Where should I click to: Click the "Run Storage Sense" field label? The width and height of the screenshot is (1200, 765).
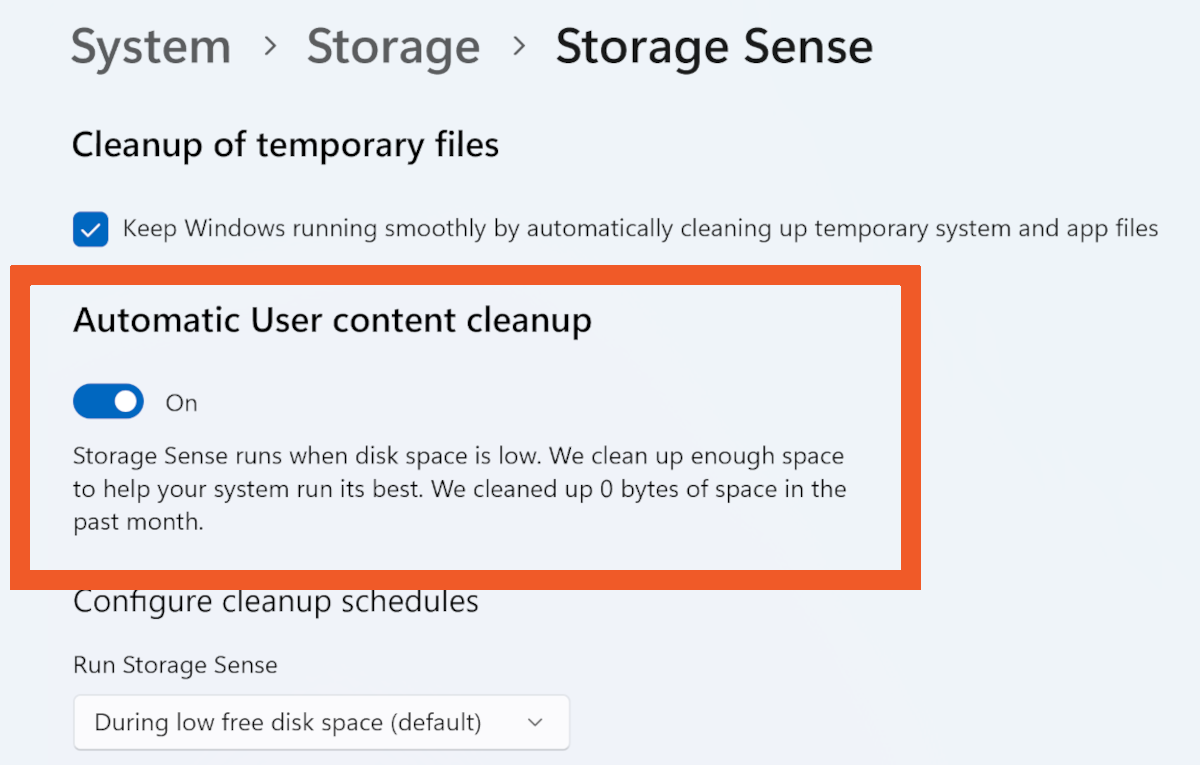point(175,665)
